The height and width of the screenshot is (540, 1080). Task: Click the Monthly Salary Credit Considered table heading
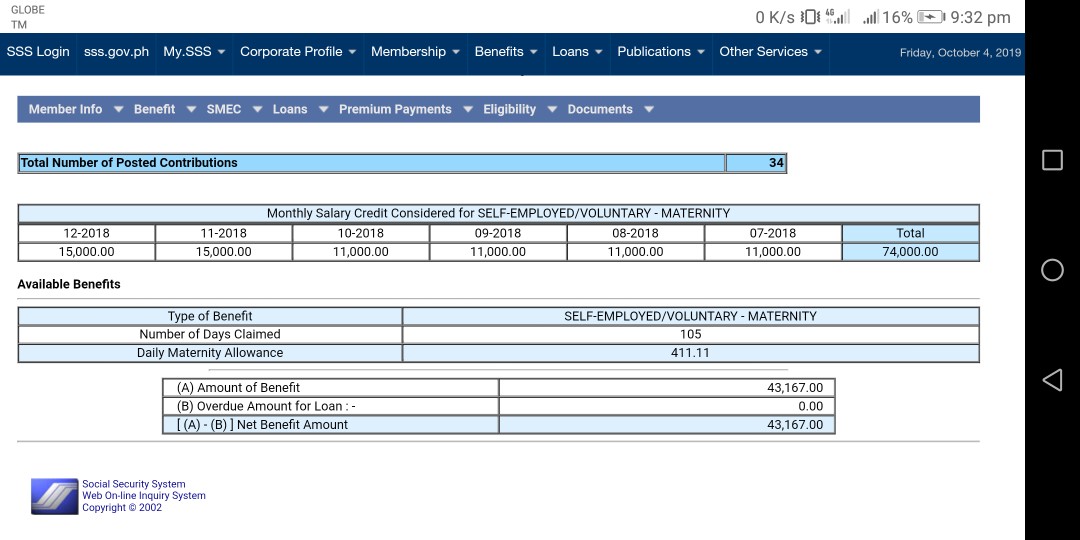click(x=498, y=214)
